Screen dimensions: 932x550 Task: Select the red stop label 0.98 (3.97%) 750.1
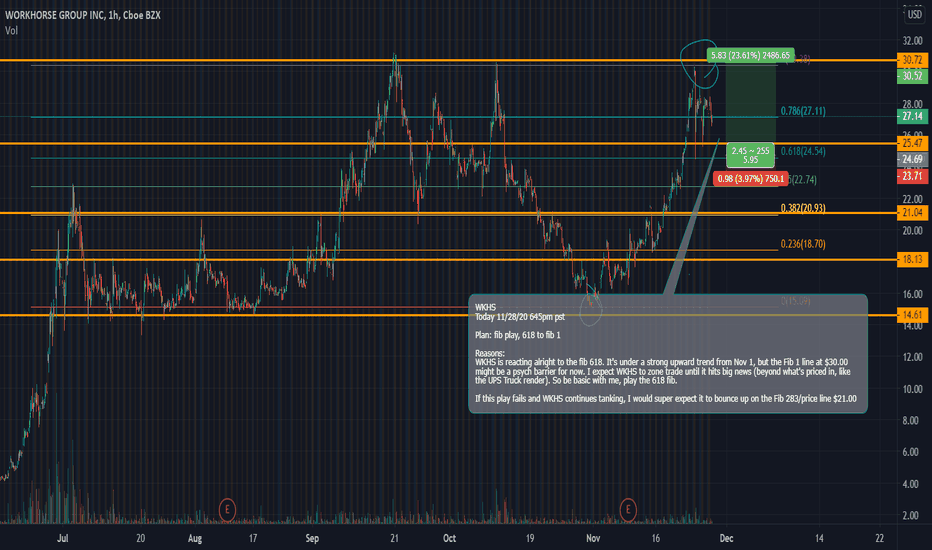pos(750,178)
